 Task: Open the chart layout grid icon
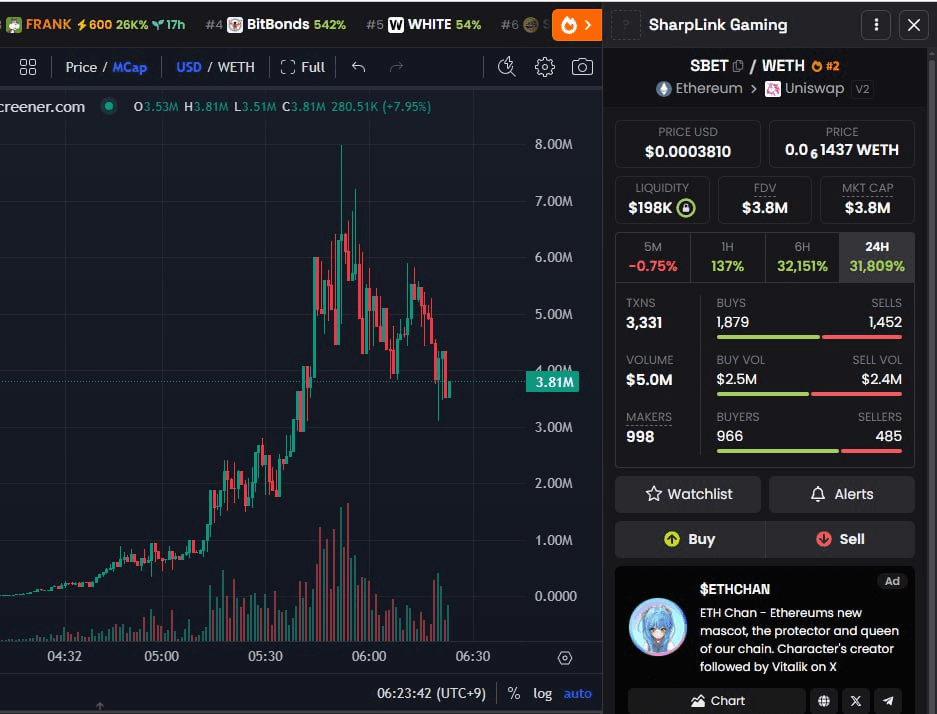28,67
